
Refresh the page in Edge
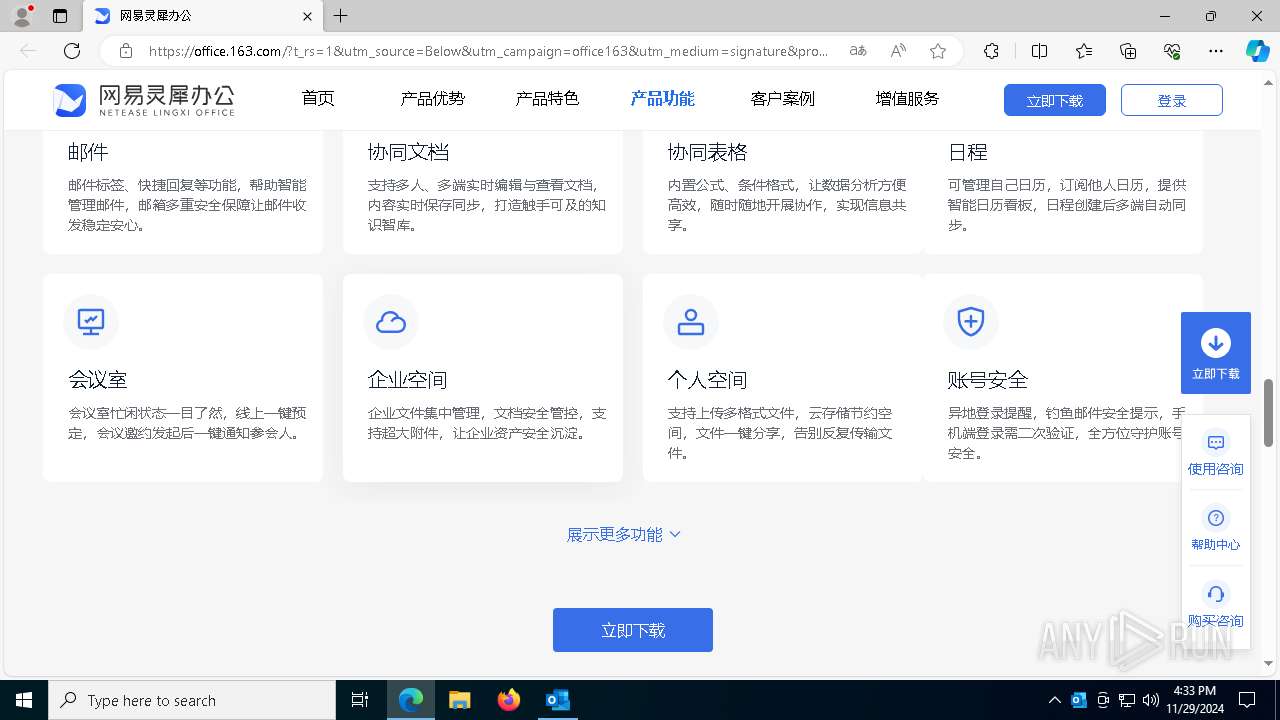tap(72, 51)
